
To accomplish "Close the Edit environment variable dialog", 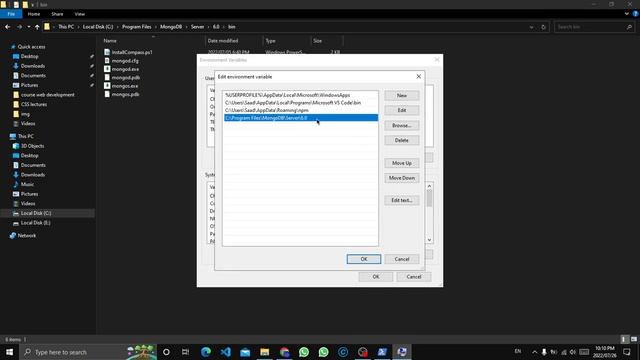I will (418, 76).
